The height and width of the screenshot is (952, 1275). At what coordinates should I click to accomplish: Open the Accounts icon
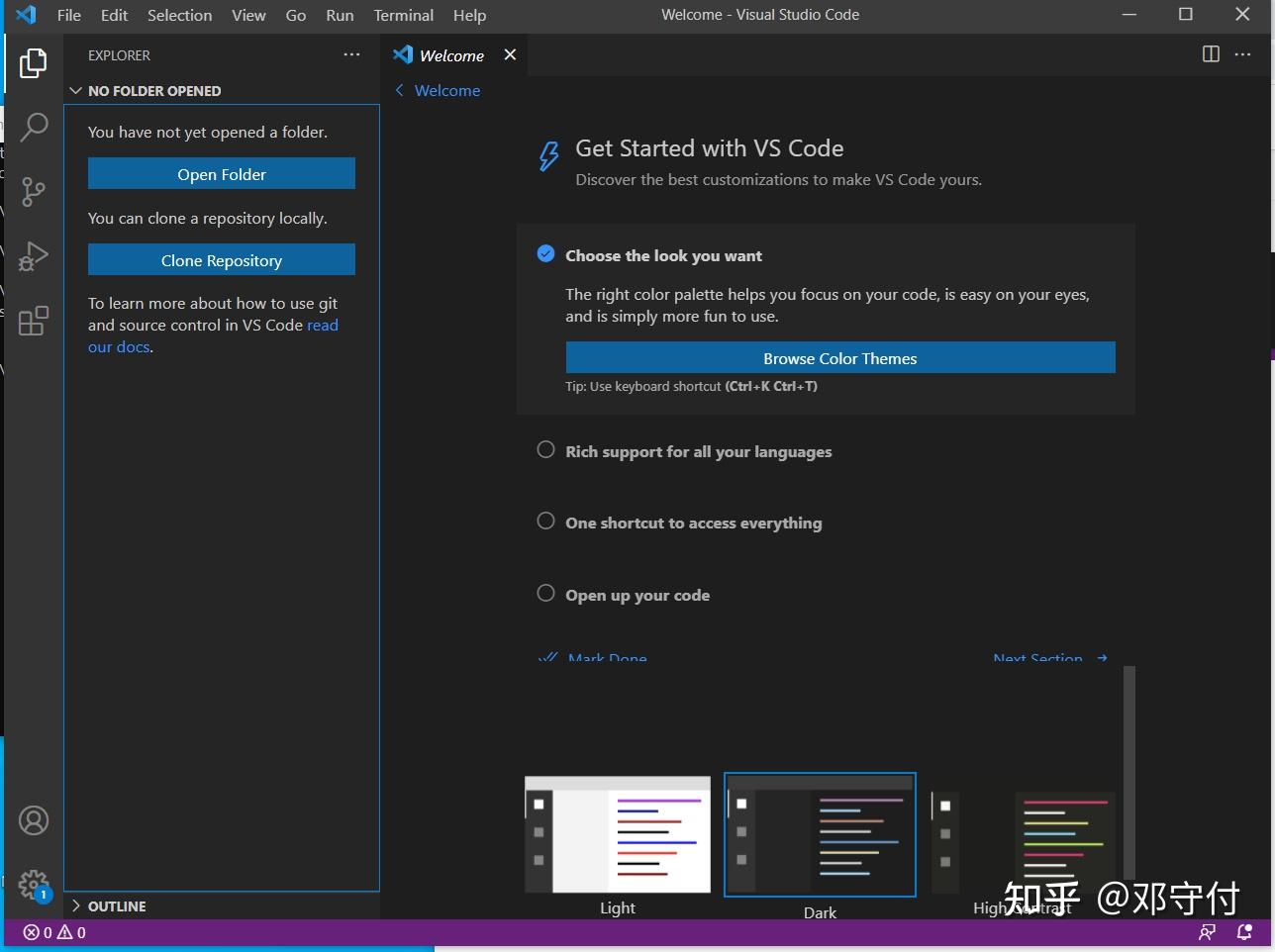(35, 819)
